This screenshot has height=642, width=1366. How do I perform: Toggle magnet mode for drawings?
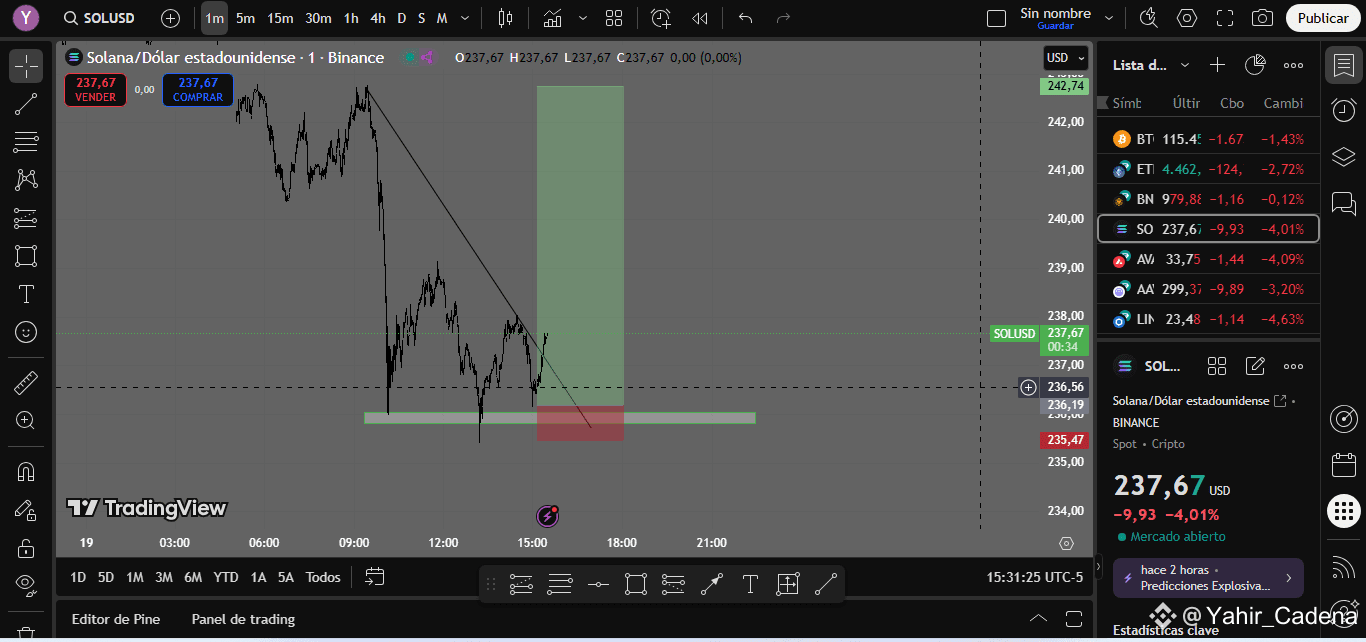26,472
